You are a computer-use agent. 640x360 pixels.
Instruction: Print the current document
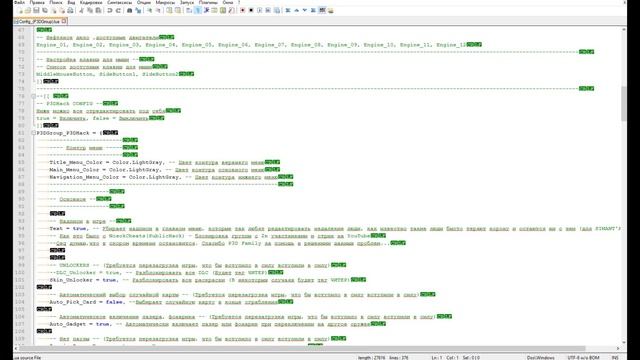(71, 10)
